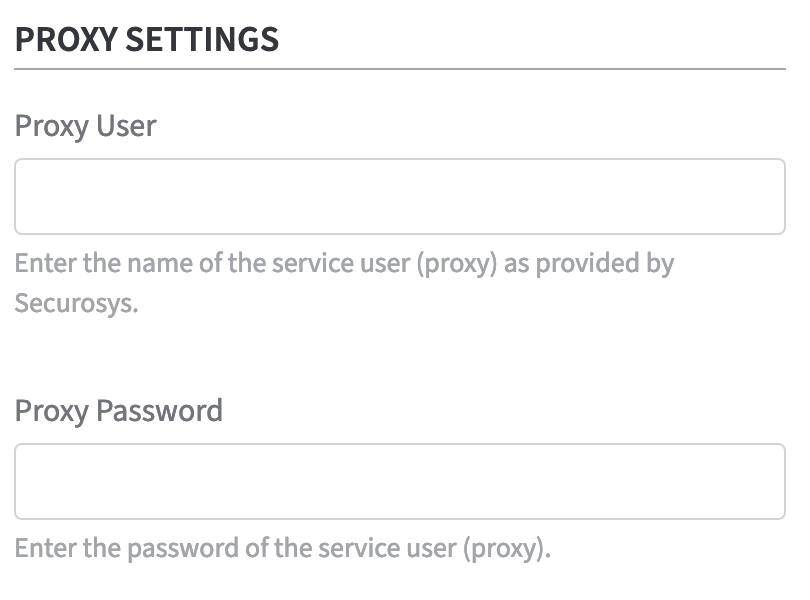This screenshot has width=810, height=600.
Task: Select the Proxy User field label
Action: coord(86,126)
